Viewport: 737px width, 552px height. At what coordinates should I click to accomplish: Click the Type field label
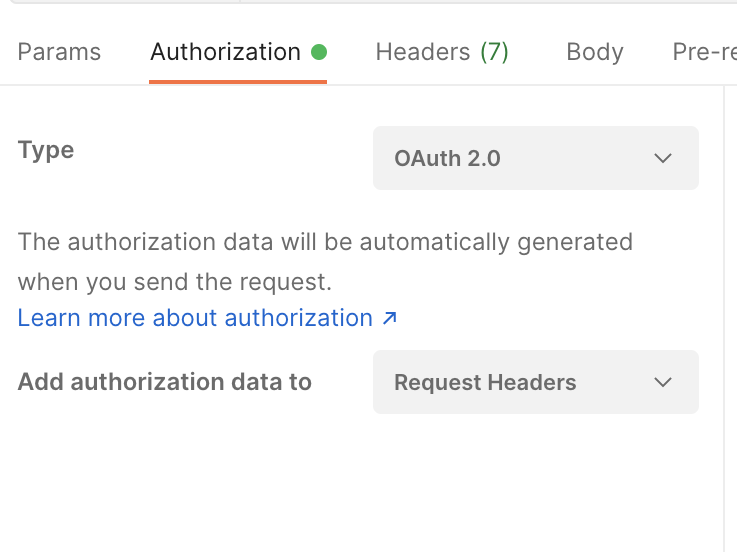46,150
